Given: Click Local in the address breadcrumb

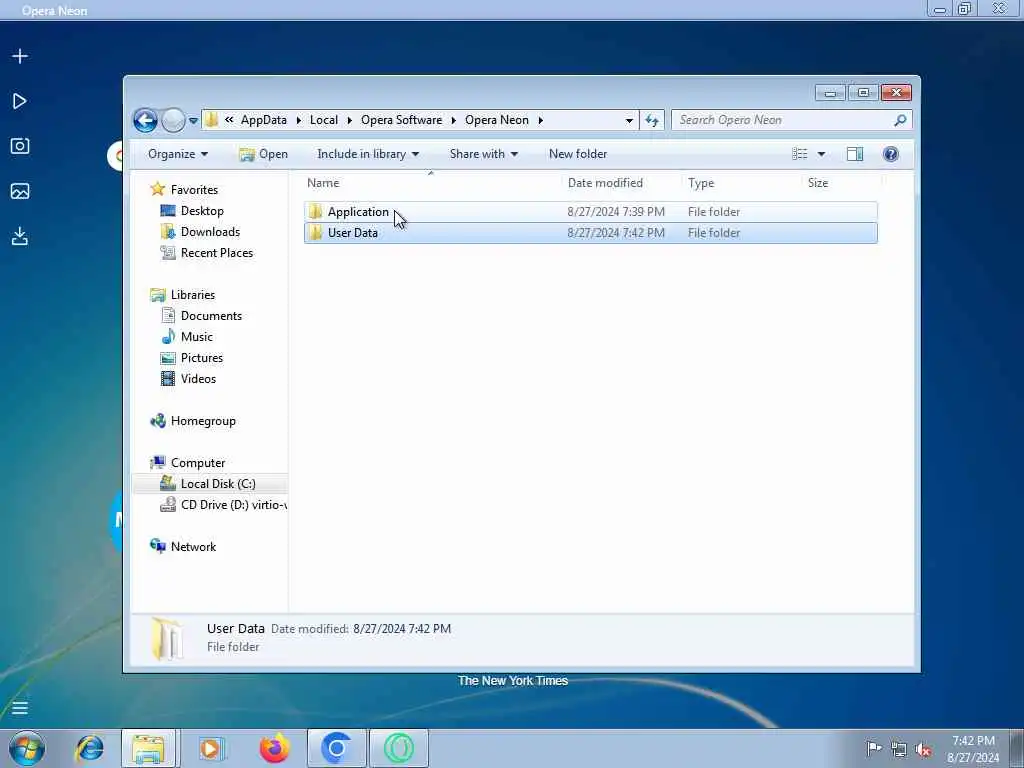Looking at the screenshot, I should (324, 120).
